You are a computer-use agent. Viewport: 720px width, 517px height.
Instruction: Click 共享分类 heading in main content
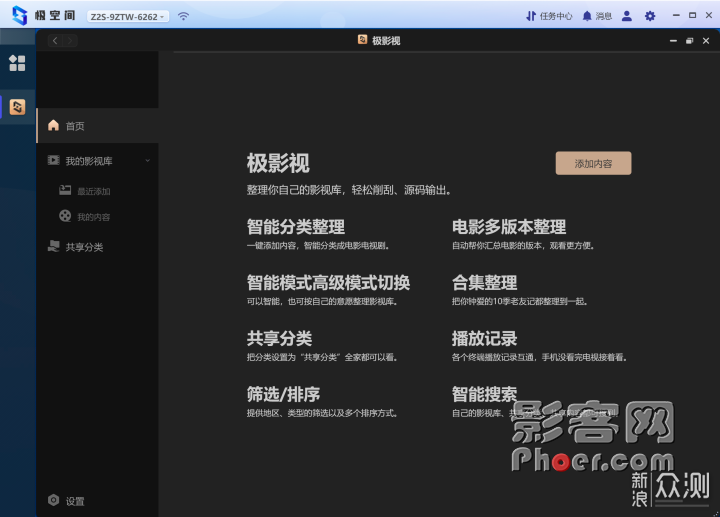(x=279, y=338)
